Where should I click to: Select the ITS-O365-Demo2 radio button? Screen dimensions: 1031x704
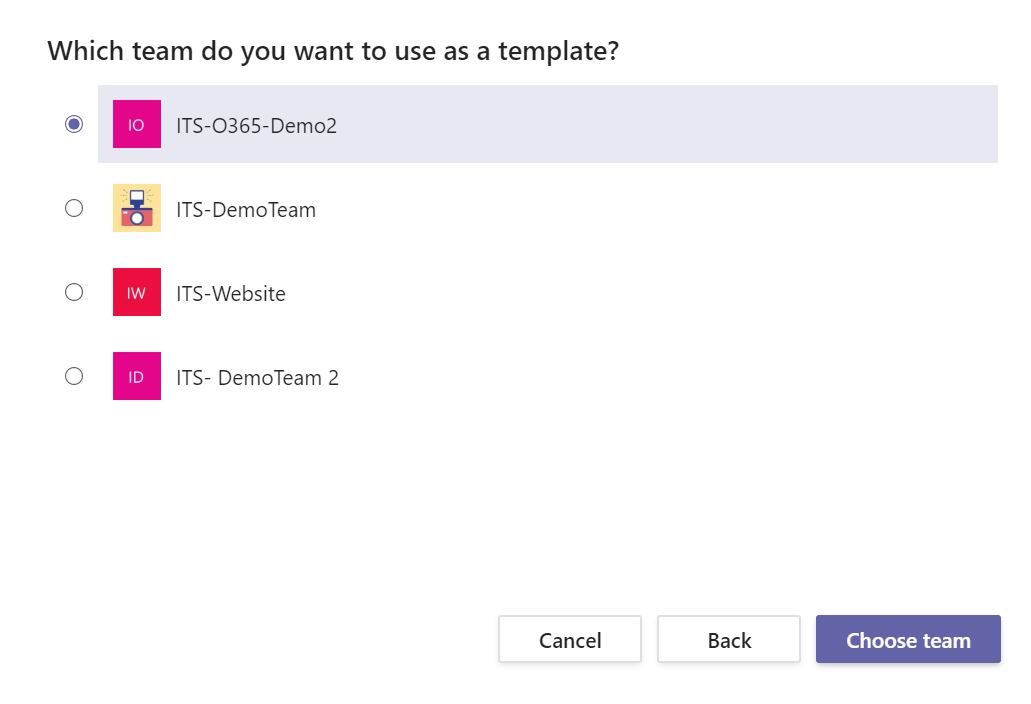[x=74, y=125]
